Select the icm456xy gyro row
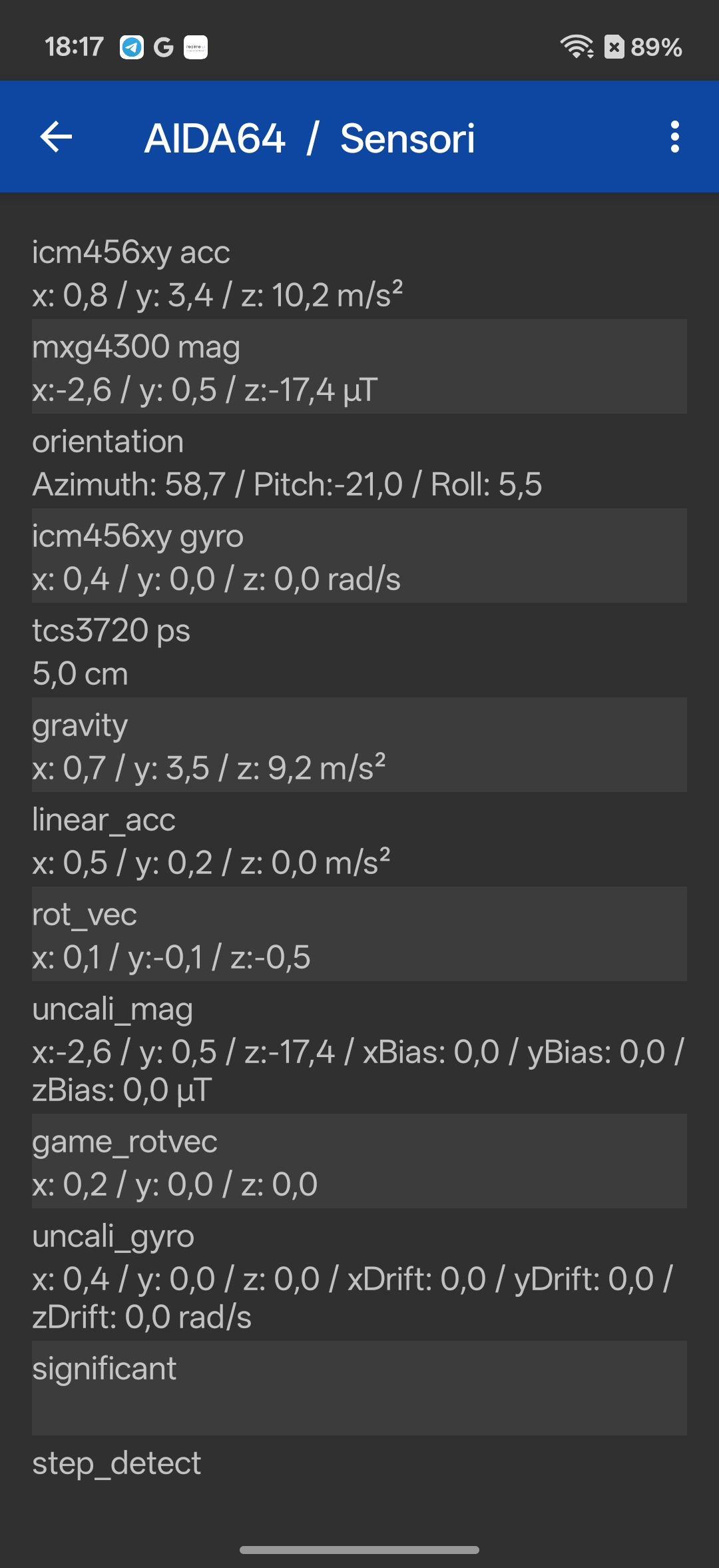This screenshot has width=719, height=1568. [x=359, y=556]
